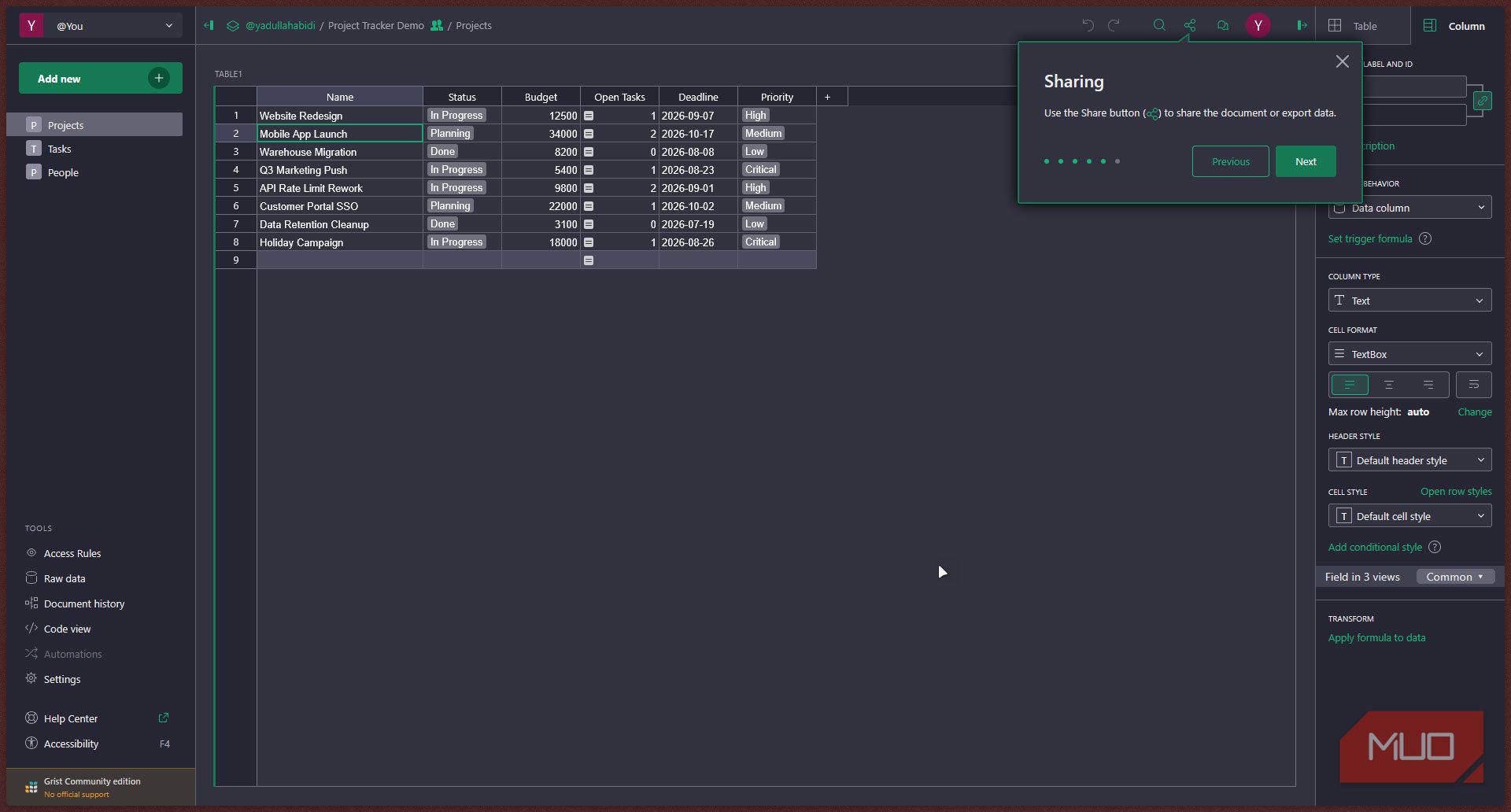Open Help Center external link icon

click(164, 718)
